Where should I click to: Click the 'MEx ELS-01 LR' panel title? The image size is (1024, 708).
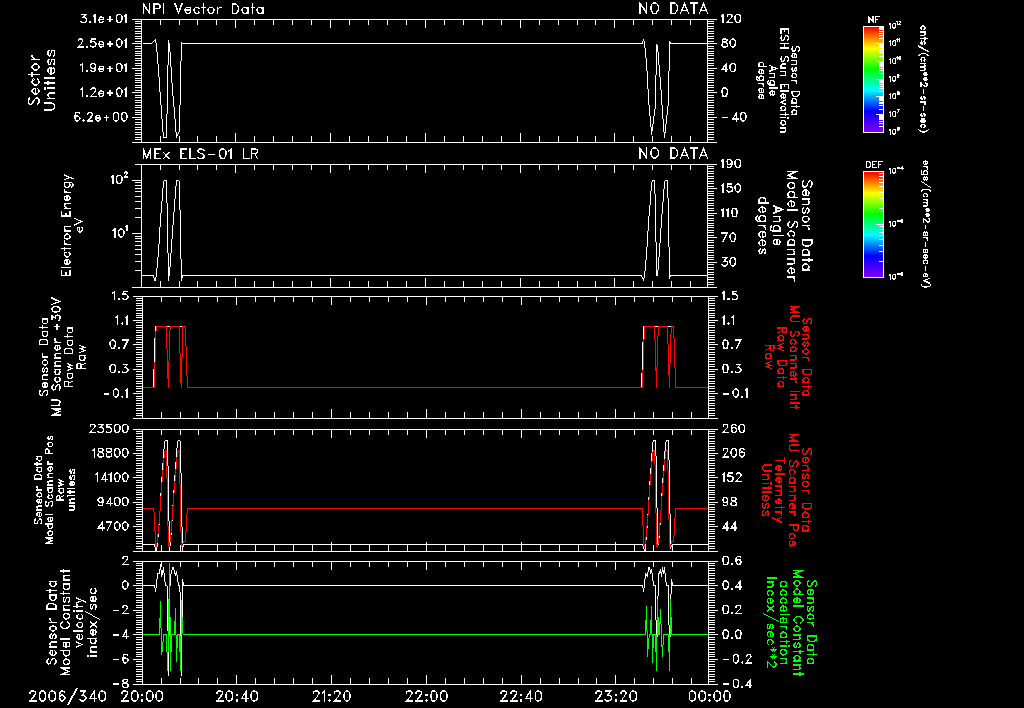(x=200, y=153)
